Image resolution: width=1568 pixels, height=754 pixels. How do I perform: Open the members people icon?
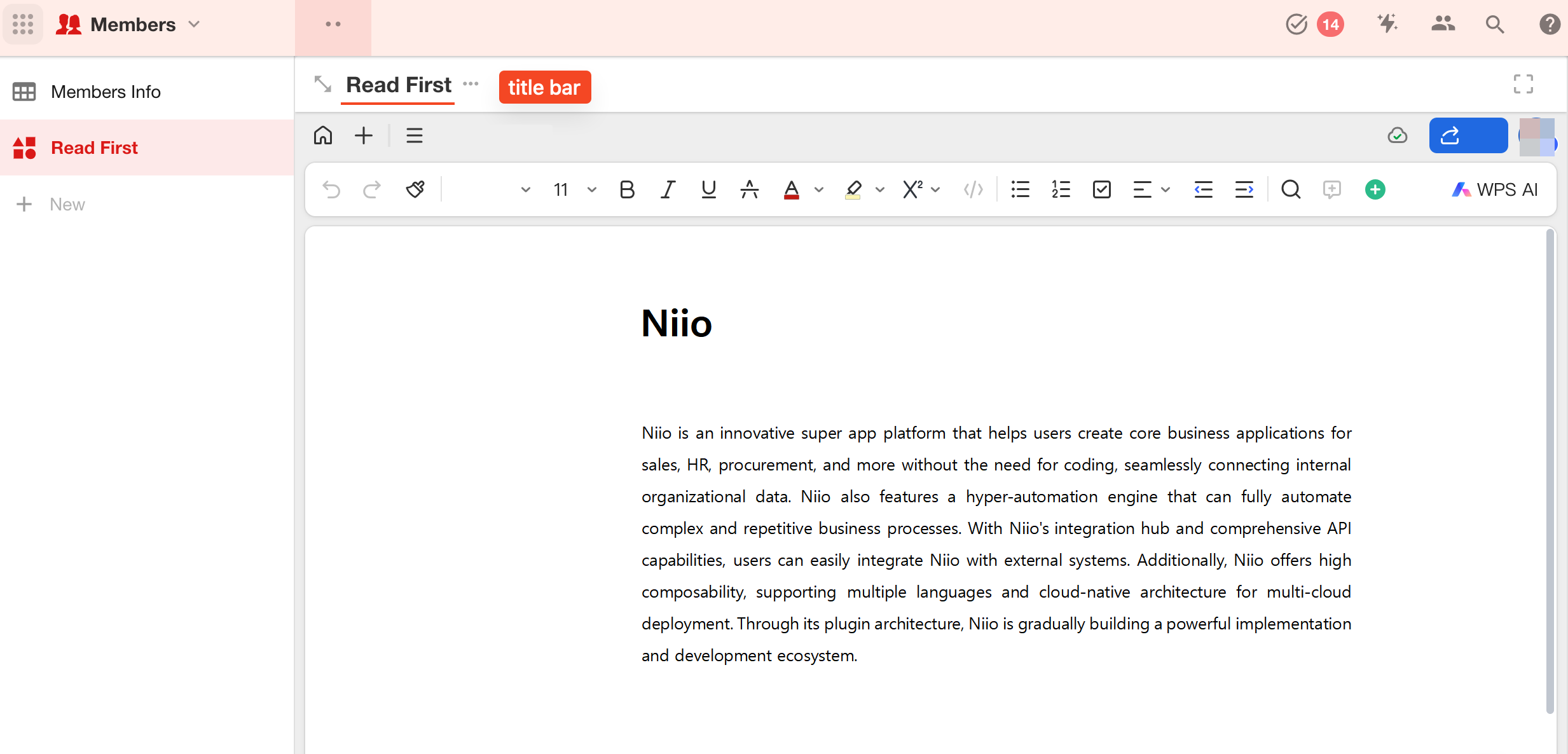1443,24
